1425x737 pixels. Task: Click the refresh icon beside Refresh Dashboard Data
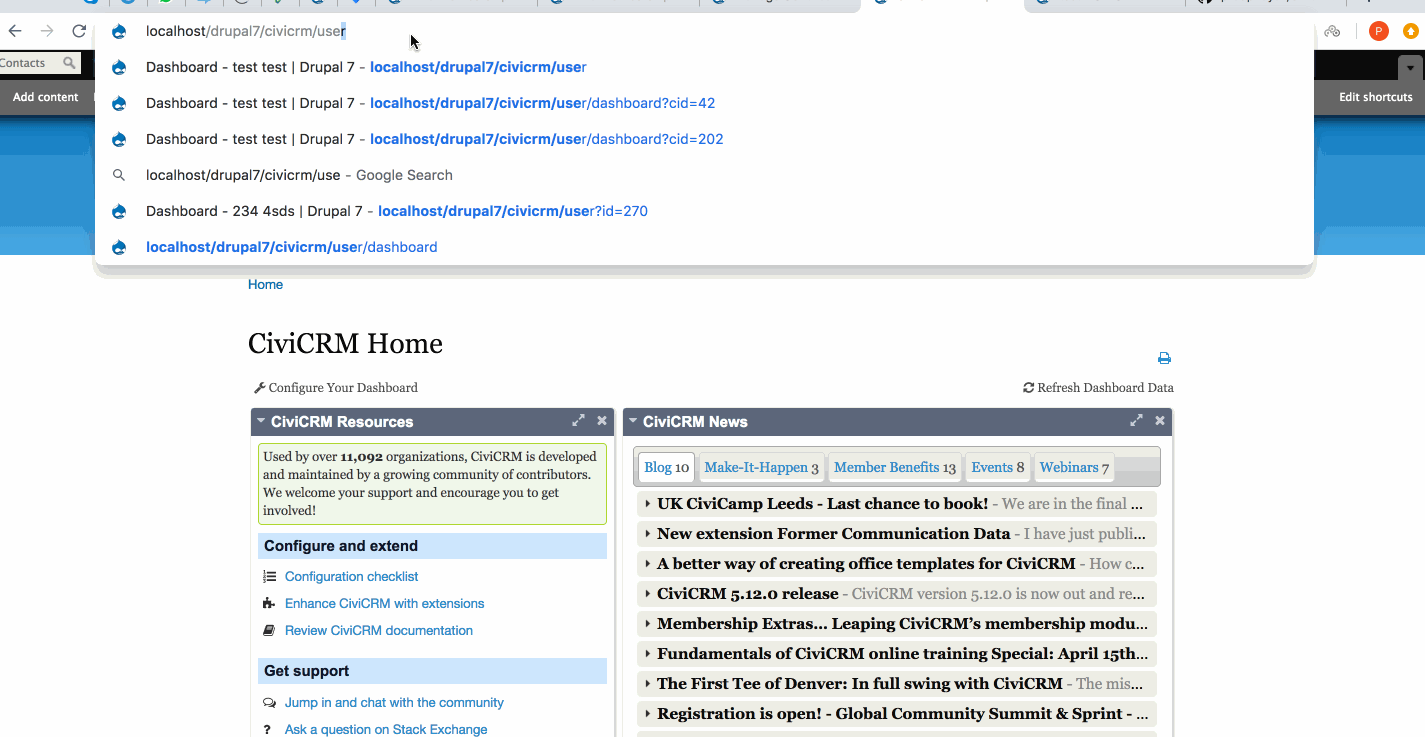(x=1028, y=388)
